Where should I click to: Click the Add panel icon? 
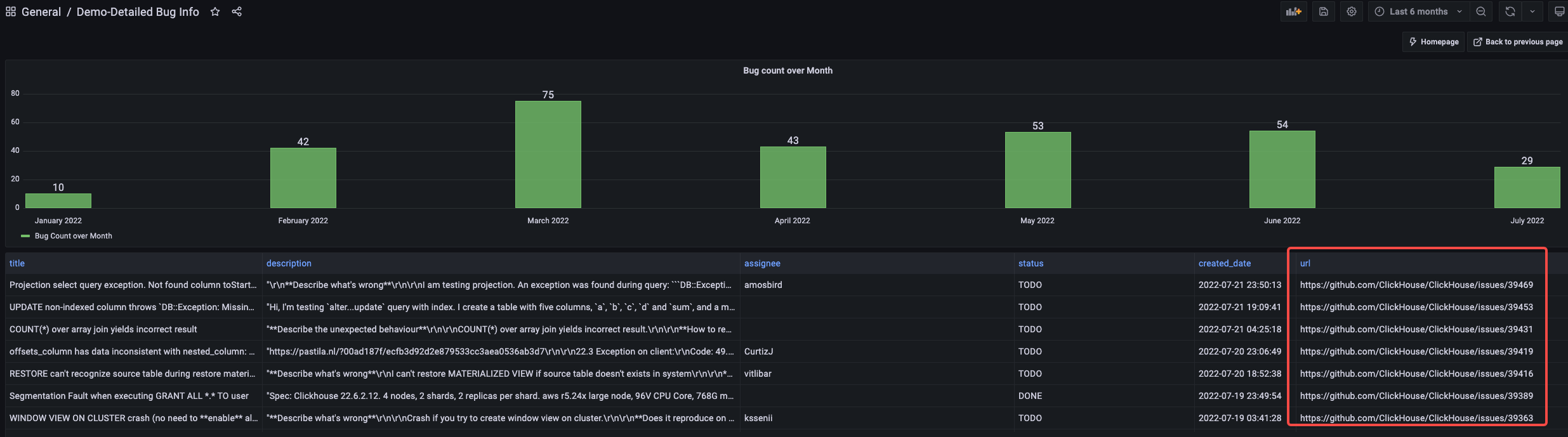pos(1293,11)
